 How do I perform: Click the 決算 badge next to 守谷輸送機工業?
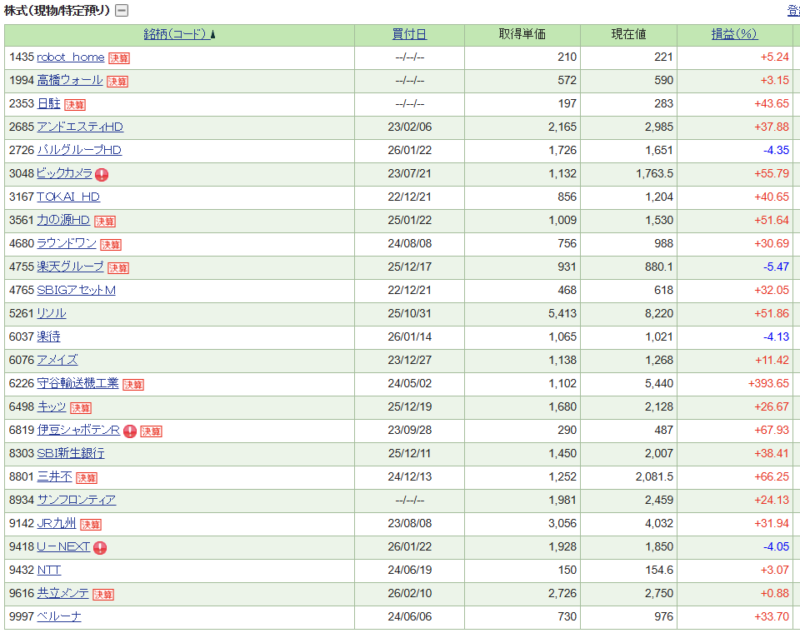point(134,384)
